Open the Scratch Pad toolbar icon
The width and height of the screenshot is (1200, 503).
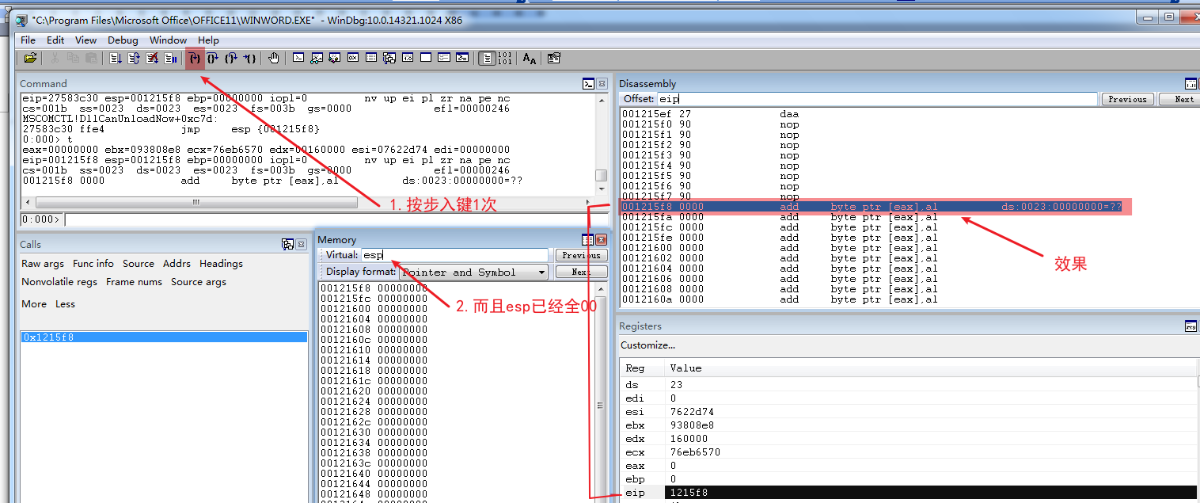pos(425,58)
